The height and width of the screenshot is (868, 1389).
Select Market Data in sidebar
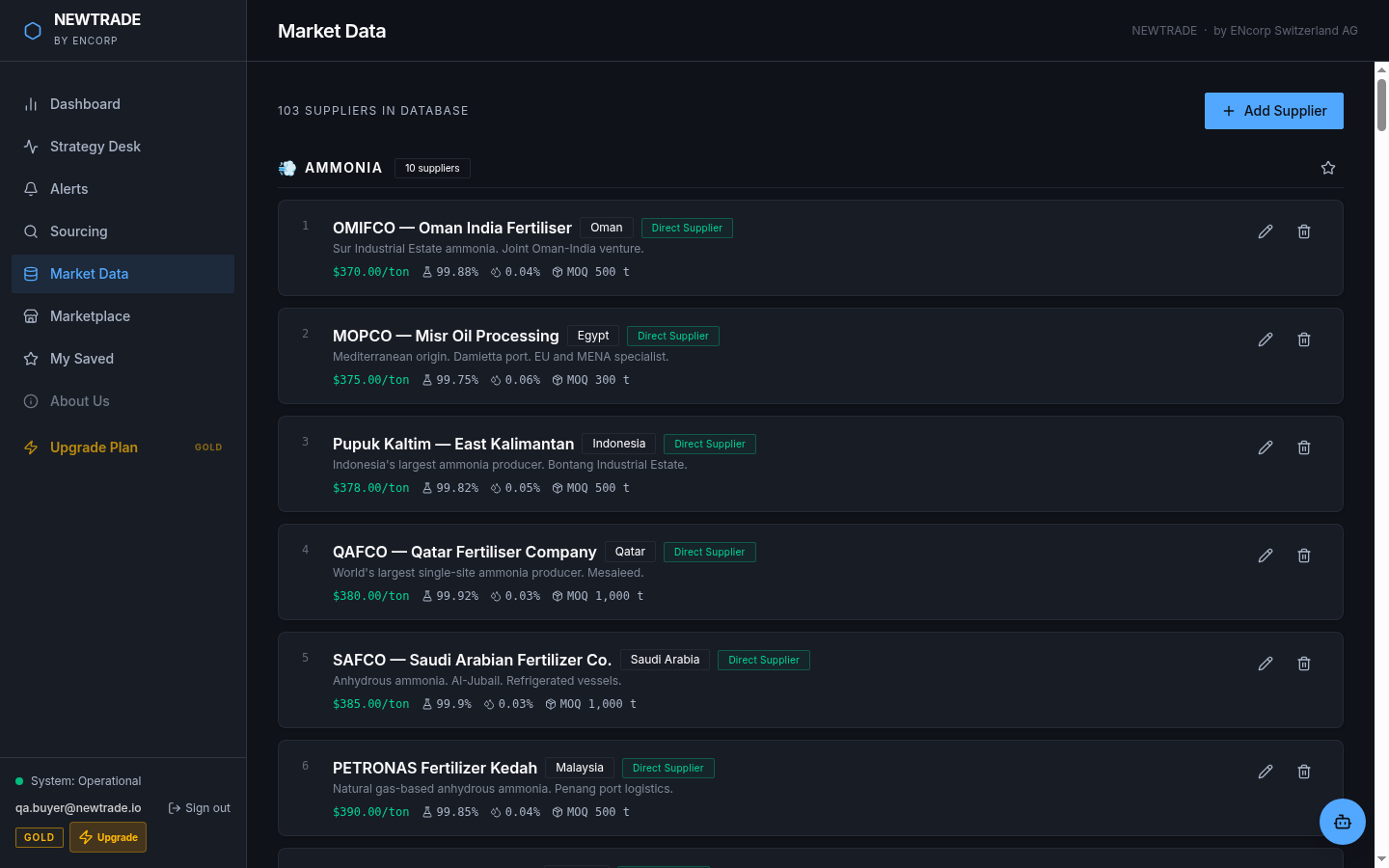click(123, 274)
